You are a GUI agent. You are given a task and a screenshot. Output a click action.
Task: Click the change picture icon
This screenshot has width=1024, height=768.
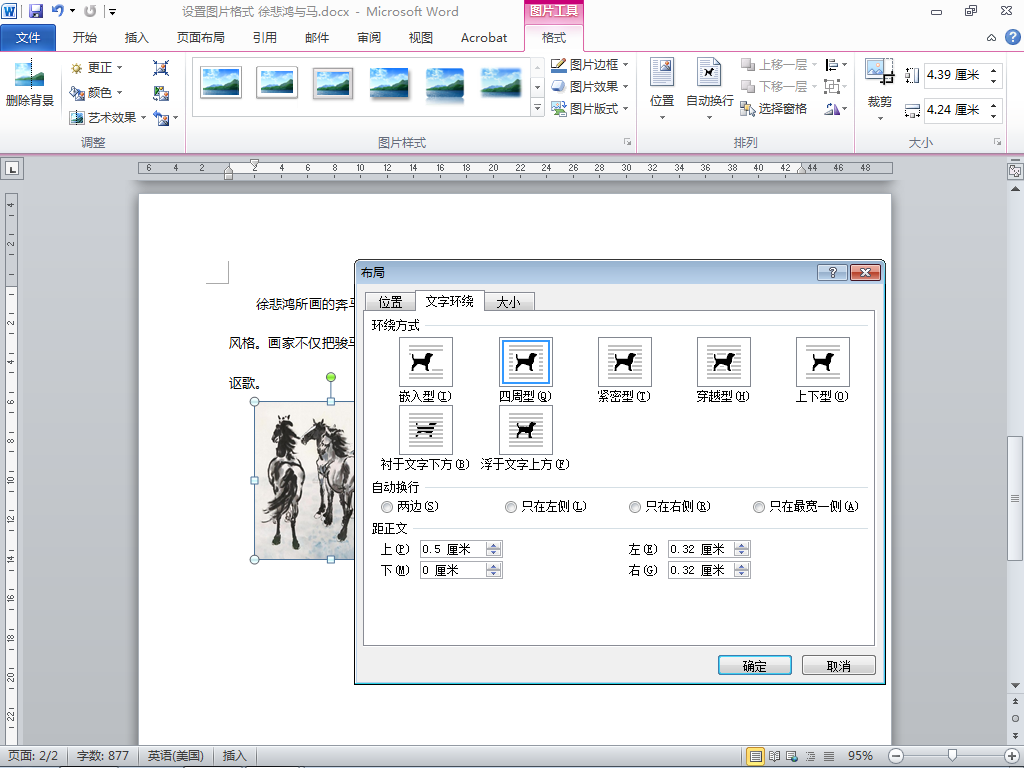[161, 93]
